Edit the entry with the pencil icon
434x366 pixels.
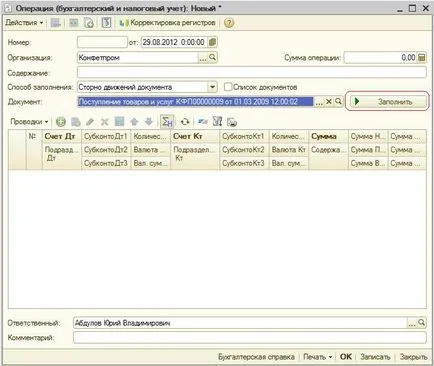pyautogui.click(x=90, y=122)
